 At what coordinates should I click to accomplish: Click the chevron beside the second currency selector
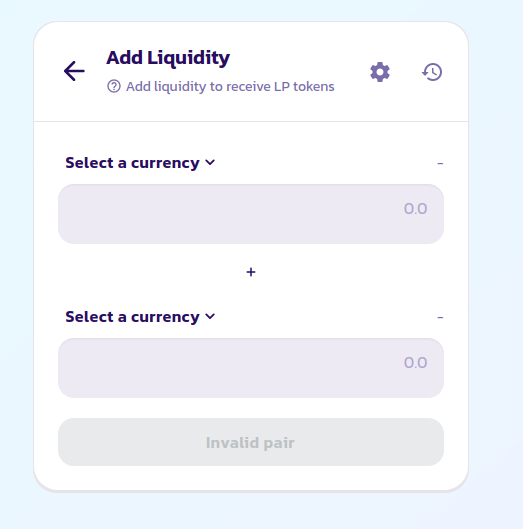(x=210, y=316)
